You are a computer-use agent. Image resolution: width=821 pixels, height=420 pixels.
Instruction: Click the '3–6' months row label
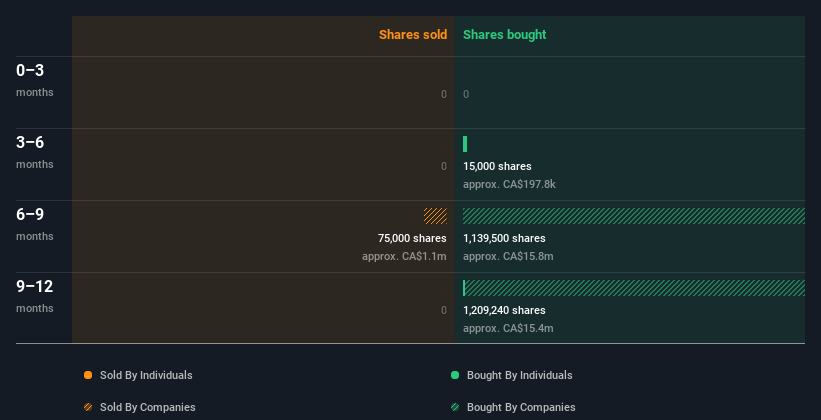pos(30,142)
